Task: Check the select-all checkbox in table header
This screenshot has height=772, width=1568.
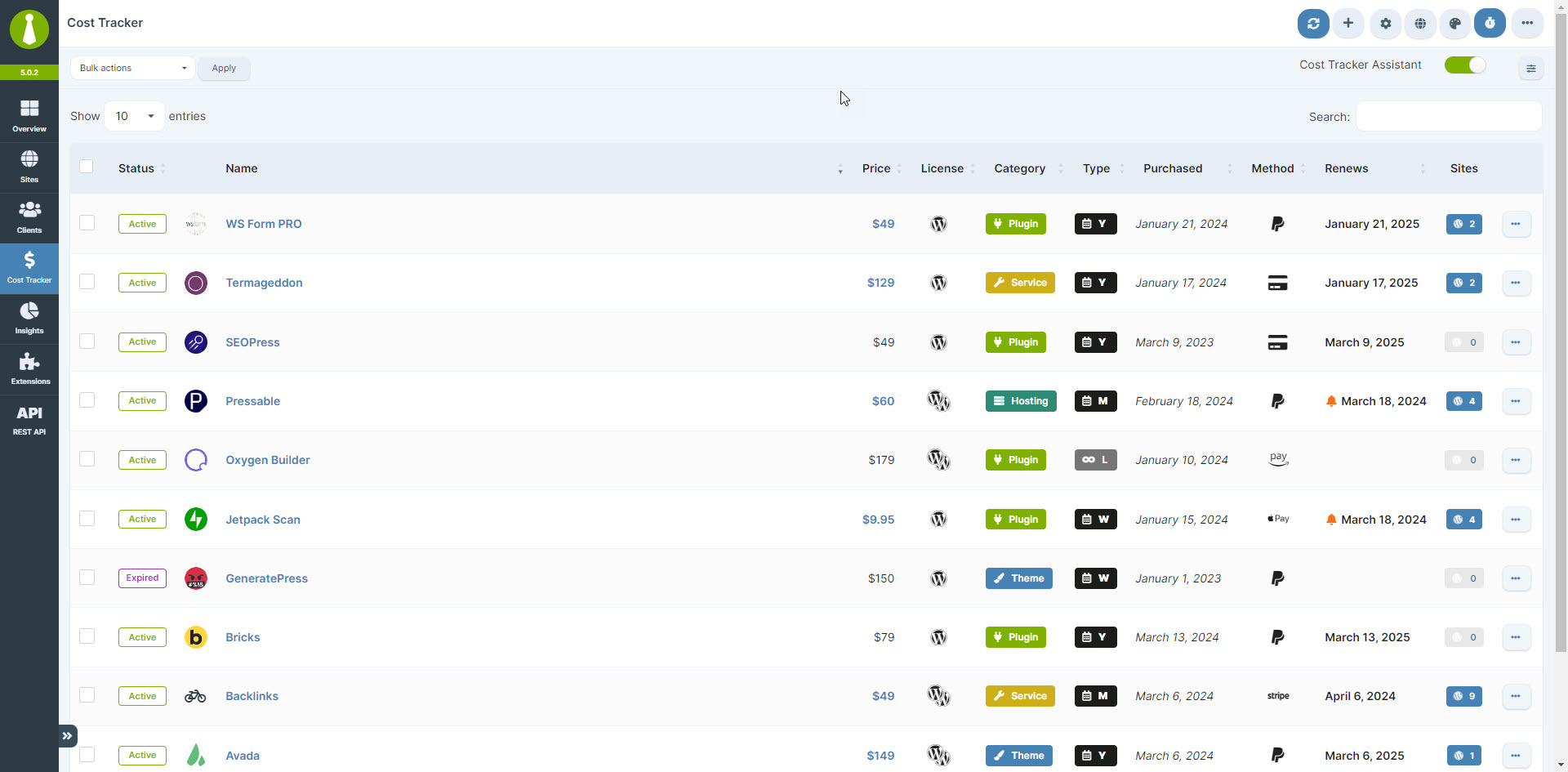Action: click(87, 167)
